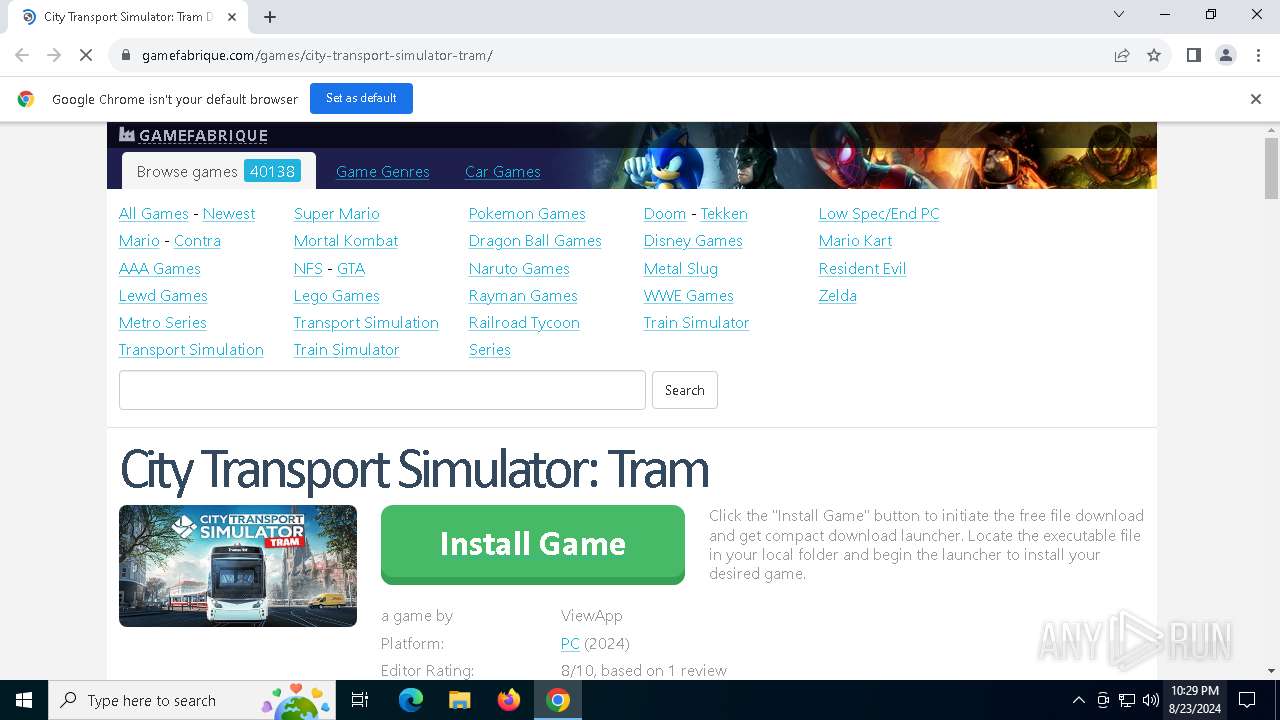Open the WWE Games link
Image resolution: width=1280 pixels, height=720 pixels.
[x=689, y=296]
